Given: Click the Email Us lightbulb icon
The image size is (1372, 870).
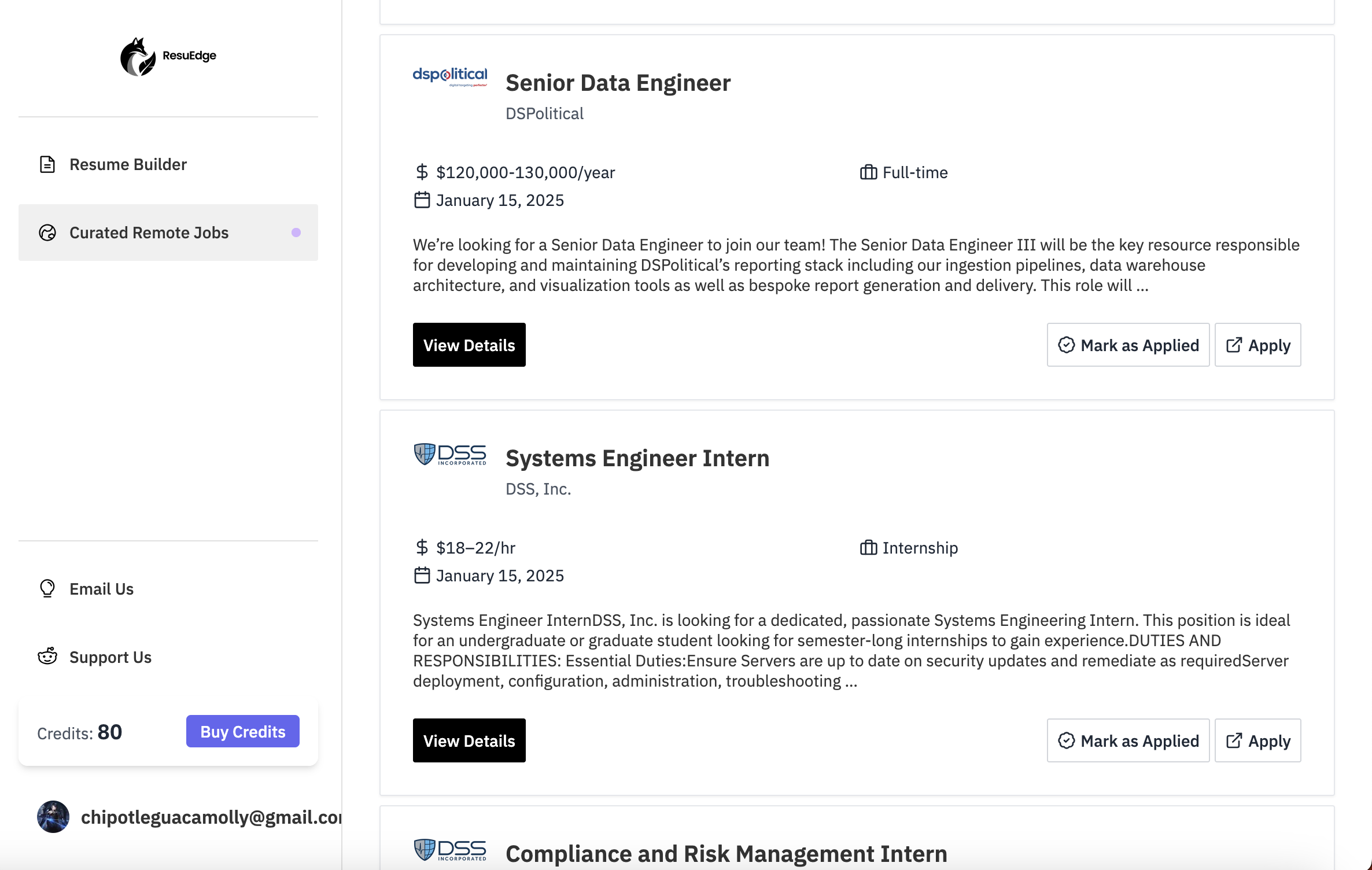Looking at the screenshot, I should 47,589.
